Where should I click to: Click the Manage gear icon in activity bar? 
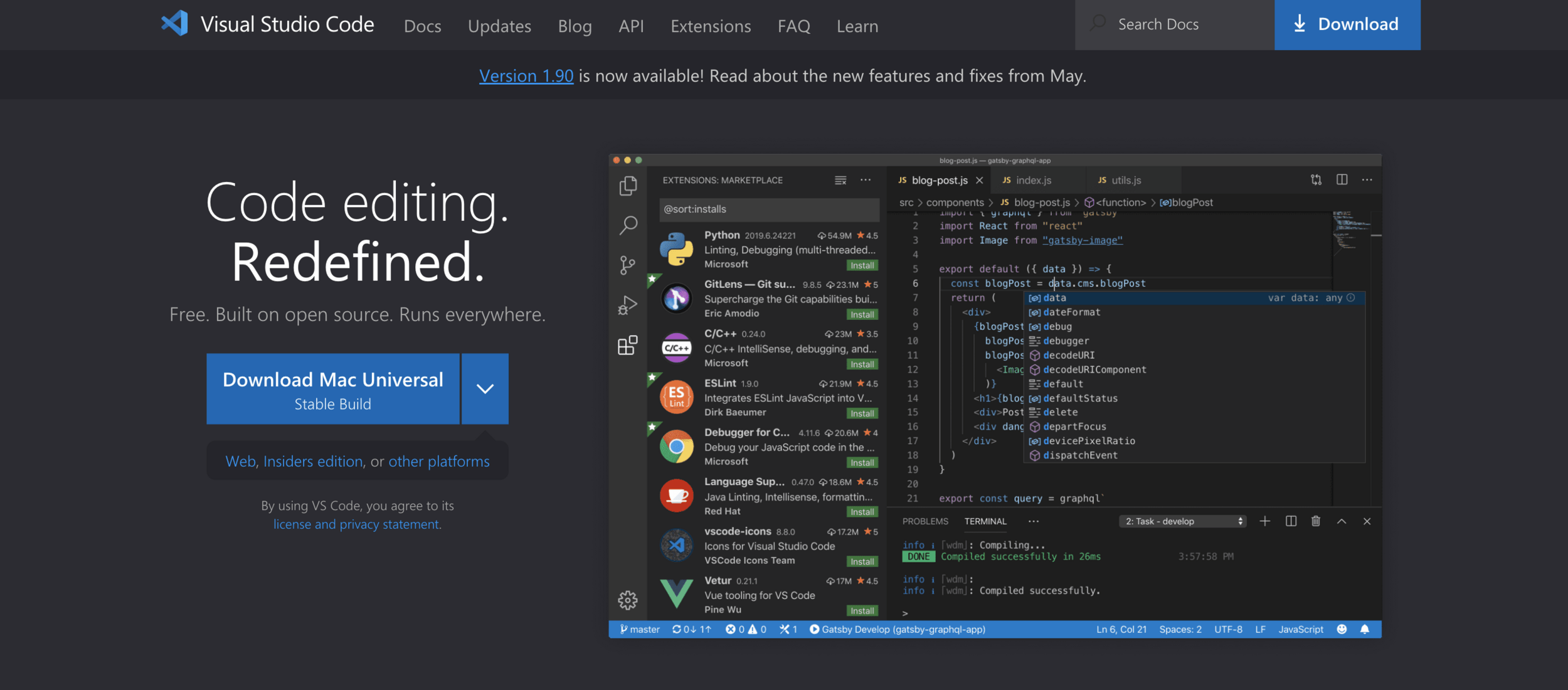[x=627, y=600]
